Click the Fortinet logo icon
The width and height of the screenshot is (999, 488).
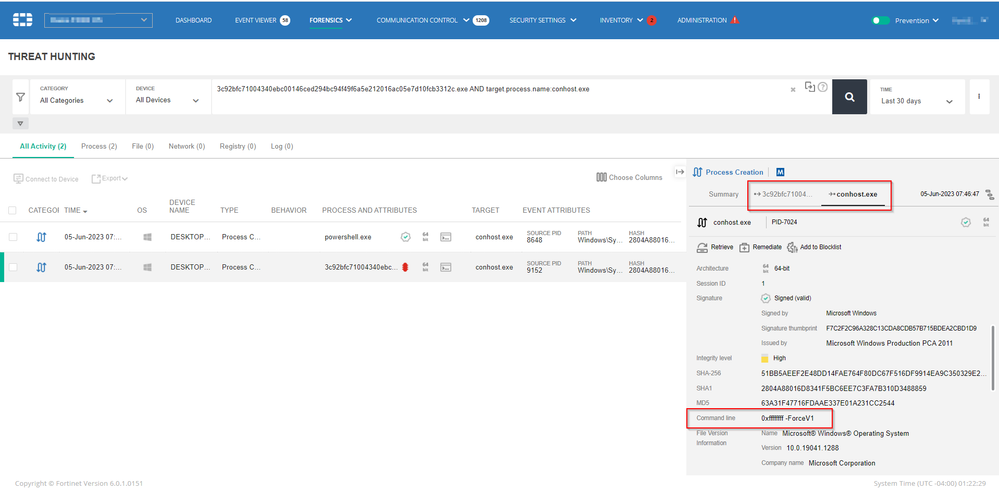click(22, 20)
